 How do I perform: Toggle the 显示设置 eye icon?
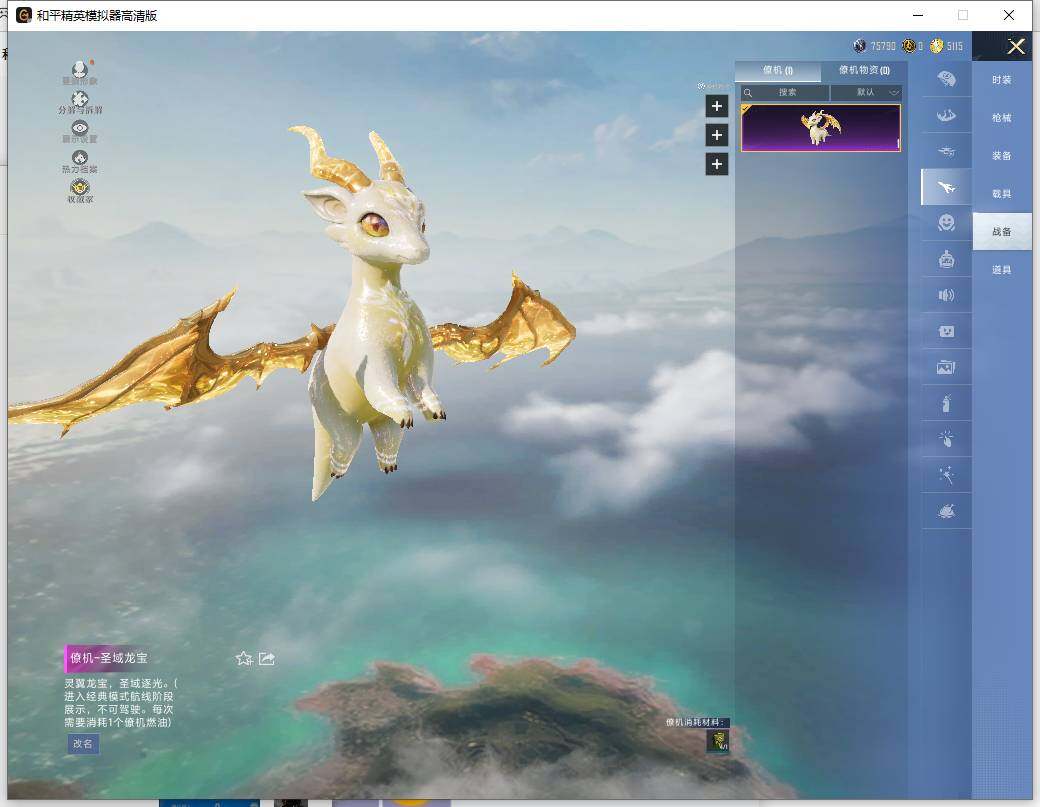(x=80, y=129)
